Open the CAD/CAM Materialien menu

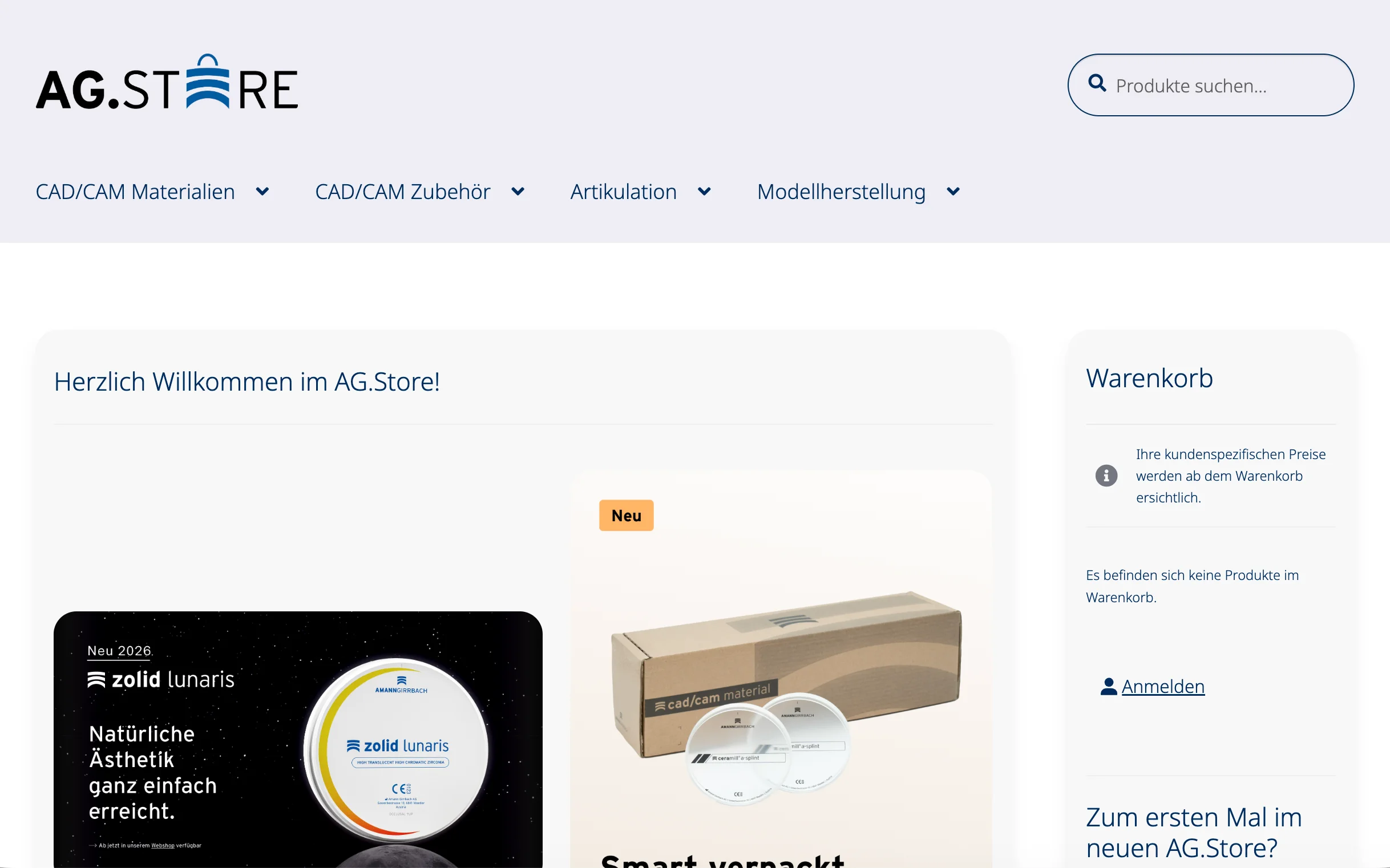click(x=135, y=191)
